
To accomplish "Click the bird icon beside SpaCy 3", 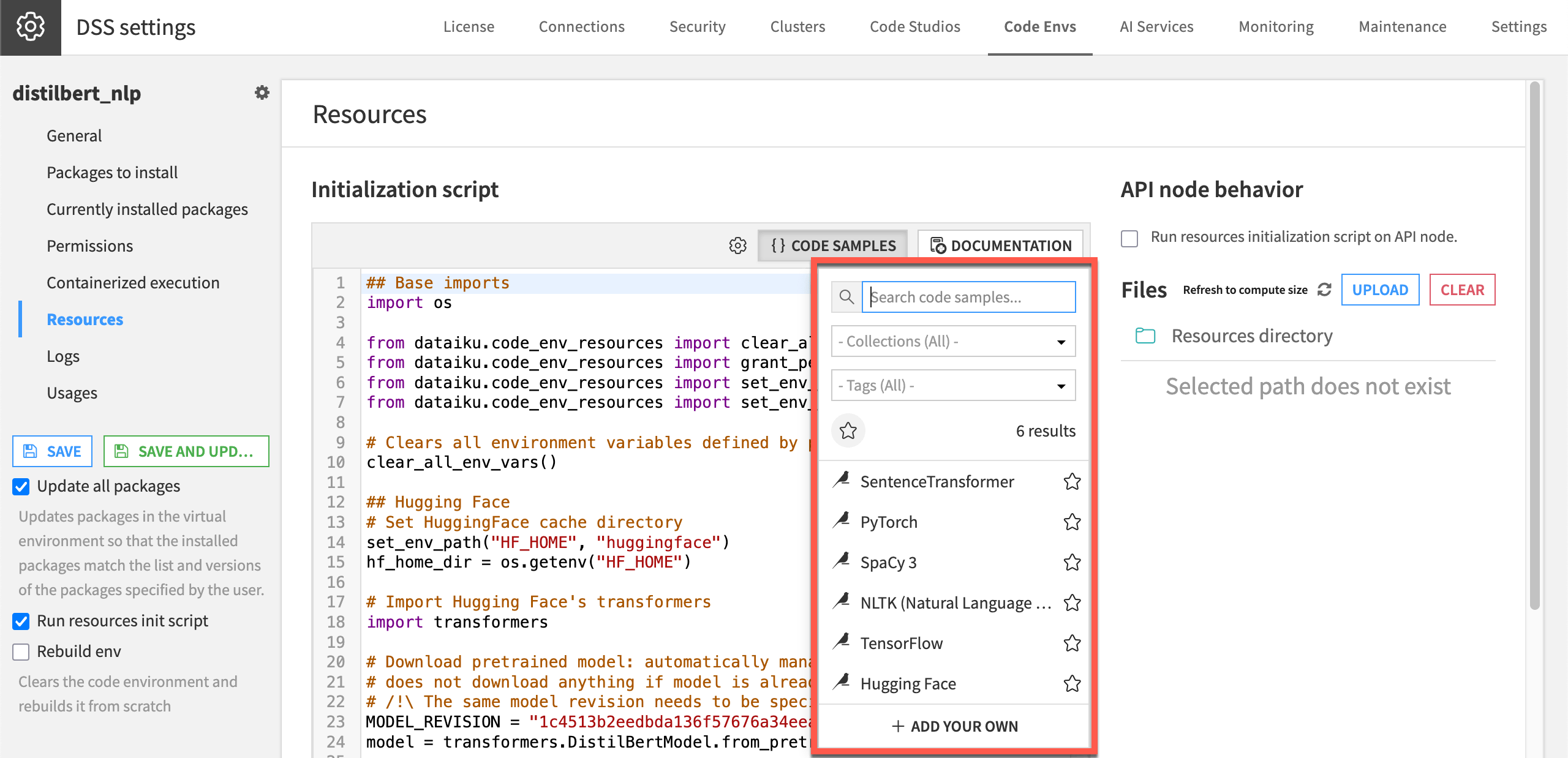I will (x=842, y=561).
